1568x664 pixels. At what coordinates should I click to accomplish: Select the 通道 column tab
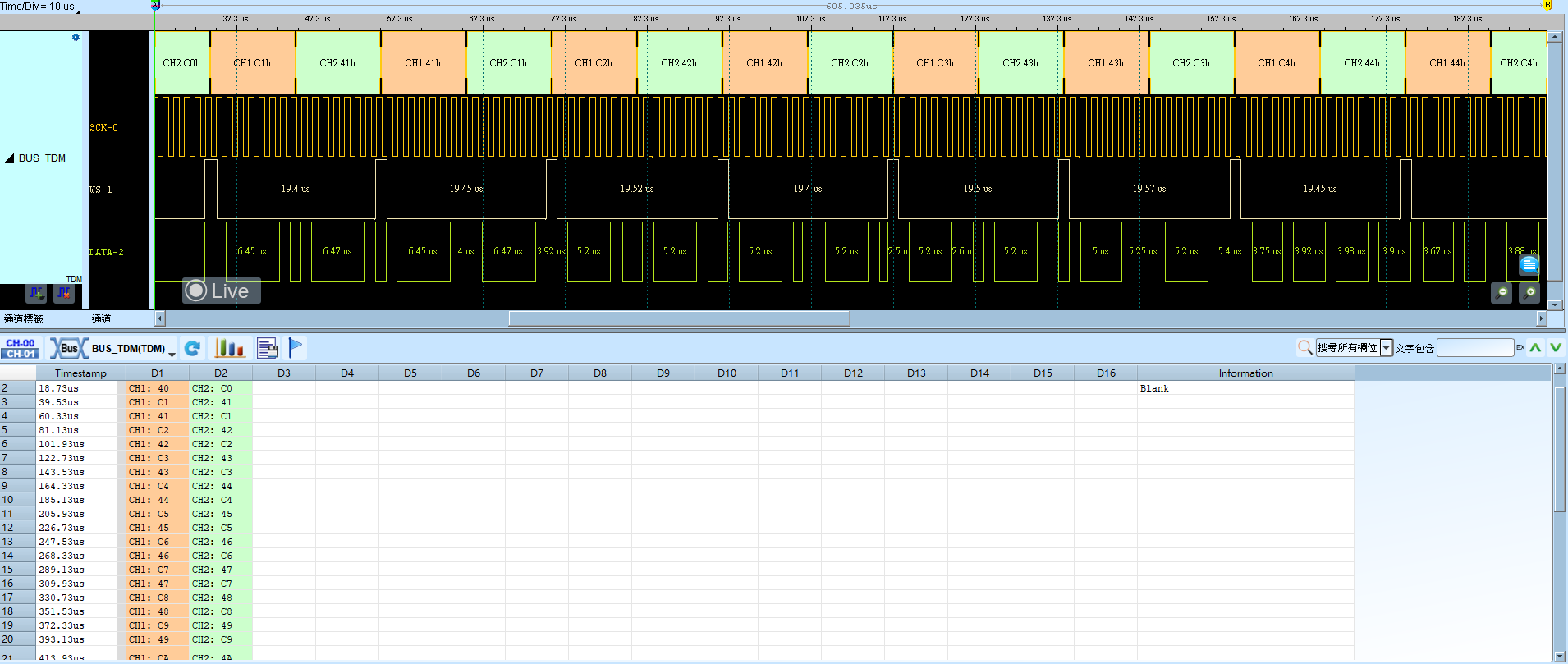(x=101, y=319)
